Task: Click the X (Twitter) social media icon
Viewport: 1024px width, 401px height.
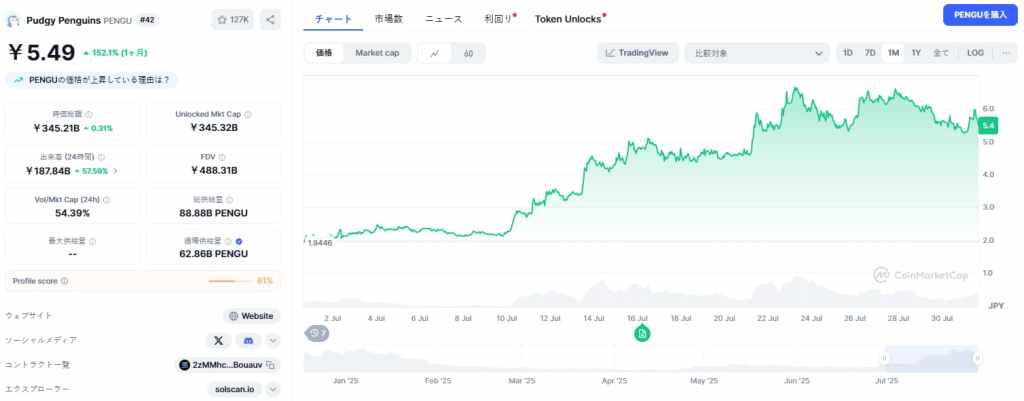Action: [x=218, y=341]
